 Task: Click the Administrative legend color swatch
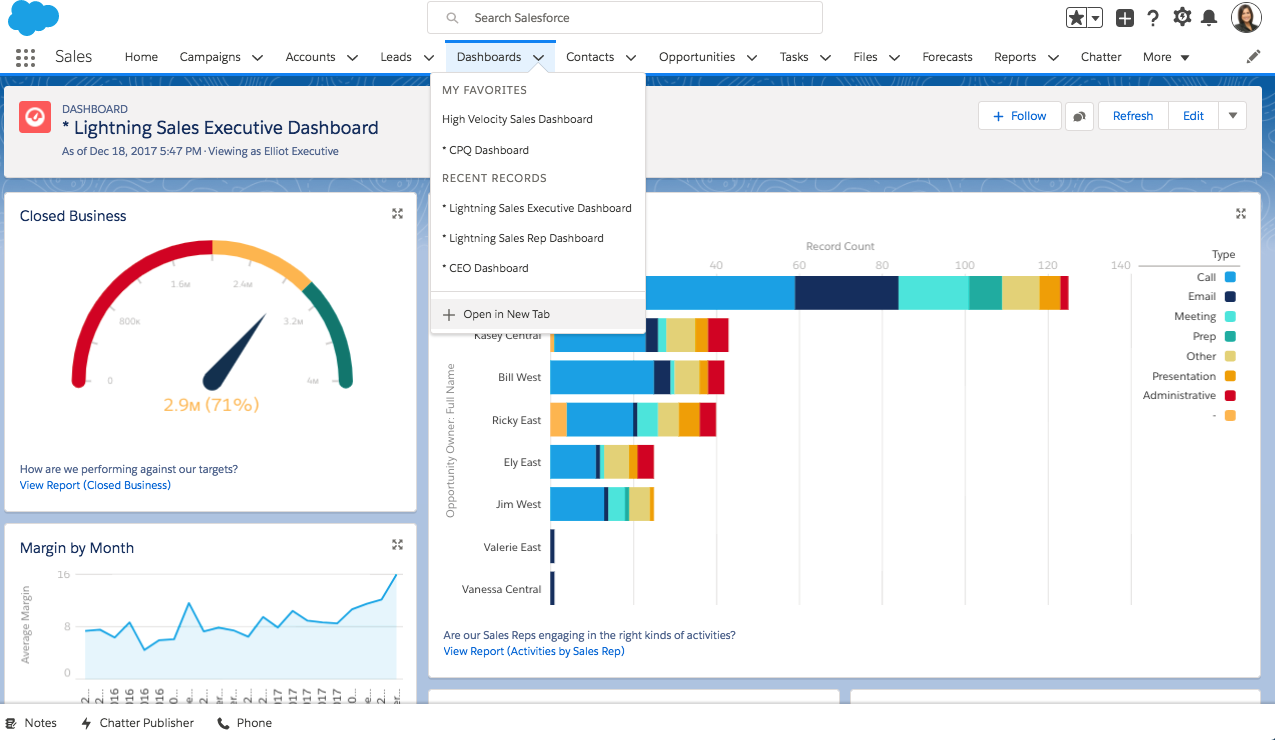coord(1230,395)
